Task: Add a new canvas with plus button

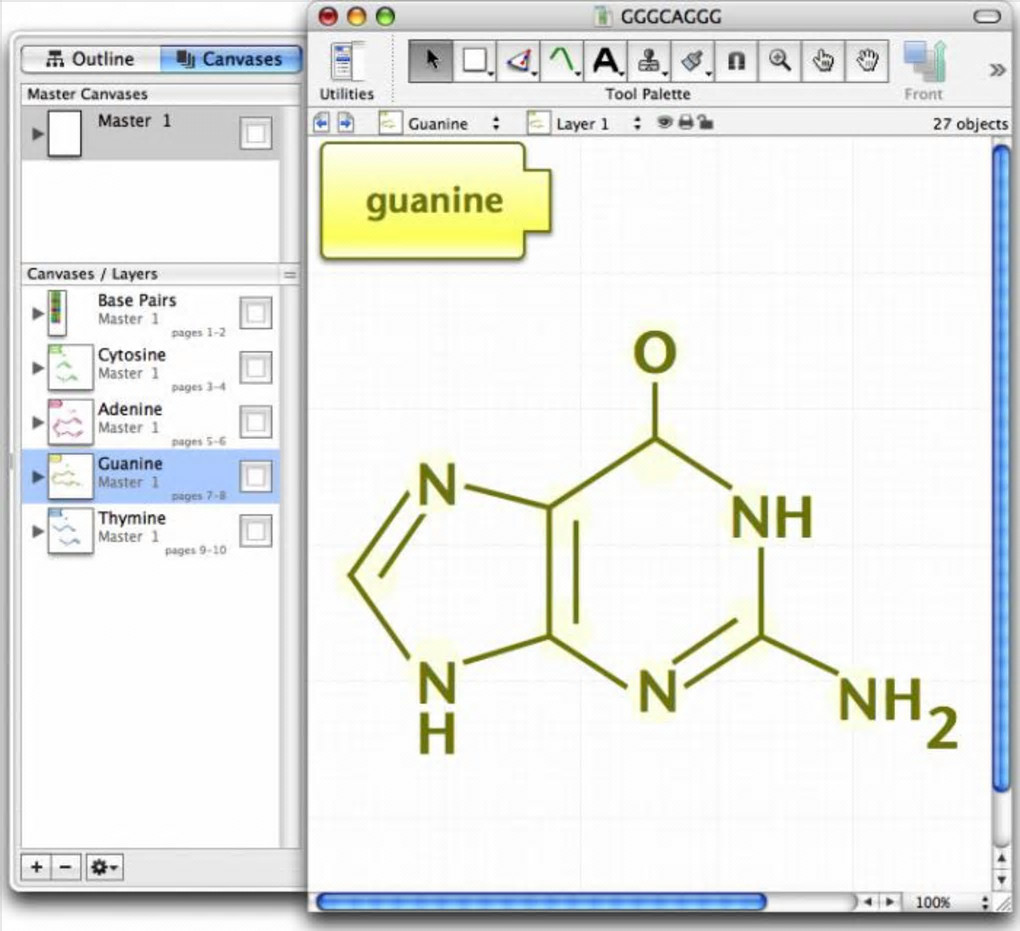Action: coord(36,867)
